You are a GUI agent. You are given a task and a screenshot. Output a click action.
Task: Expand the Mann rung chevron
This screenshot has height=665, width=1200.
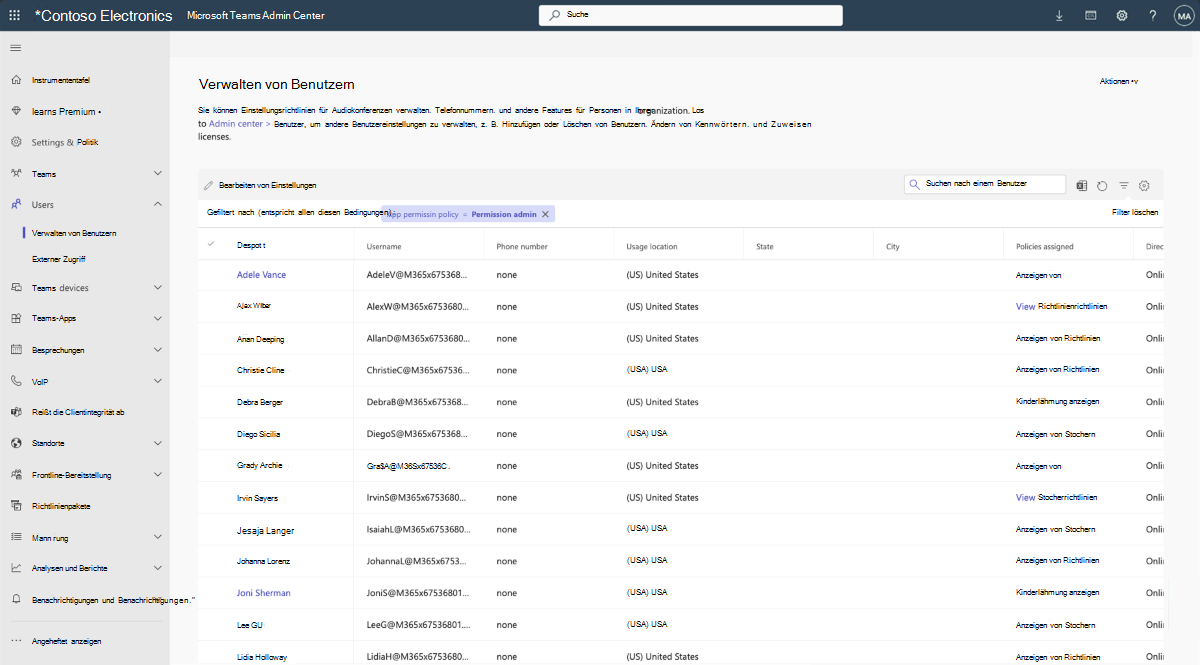(x=158, y=537)
